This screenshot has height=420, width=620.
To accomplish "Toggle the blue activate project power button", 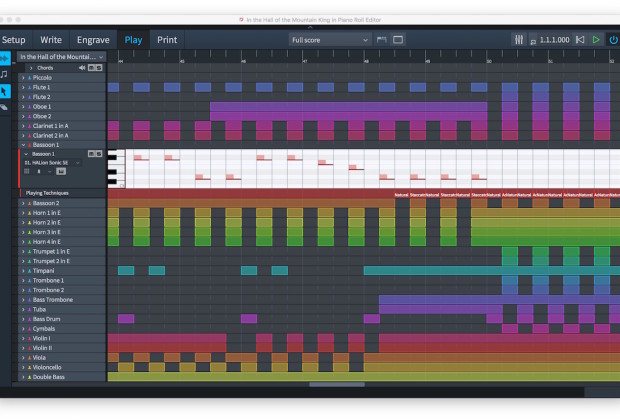I will click(613, 40).
